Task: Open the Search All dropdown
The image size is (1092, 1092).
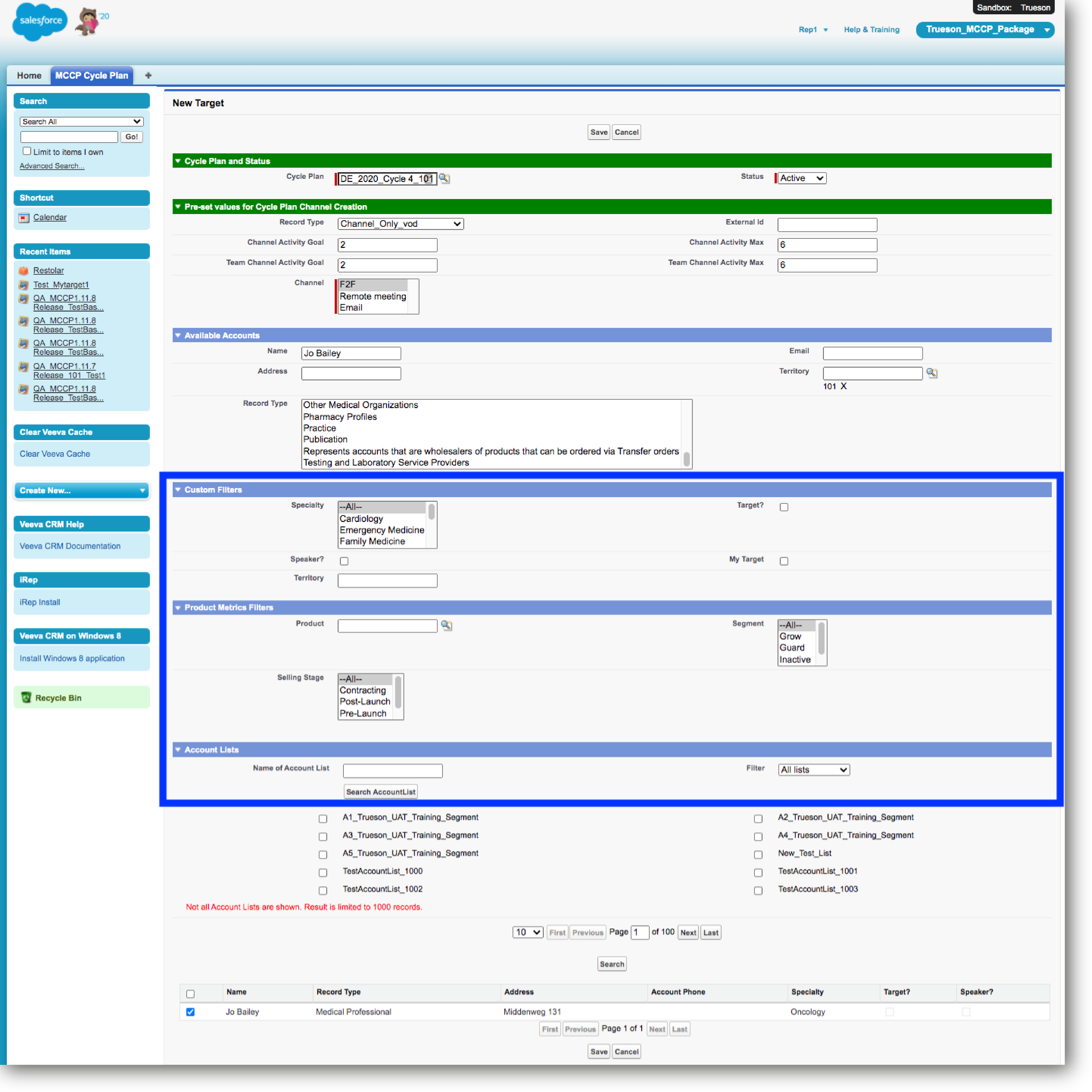Action: pos(81,122)
